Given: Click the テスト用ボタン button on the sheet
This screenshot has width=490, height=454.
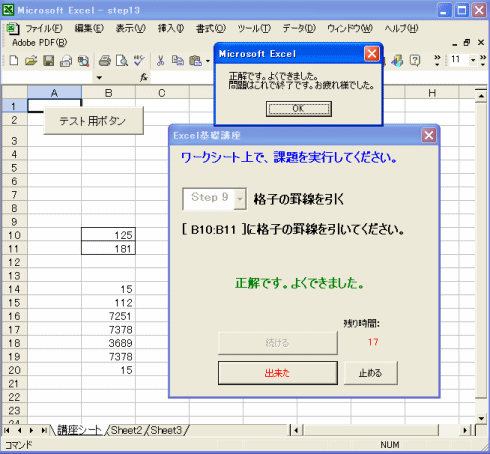Looking at the screenshot, I should (93, 121).
